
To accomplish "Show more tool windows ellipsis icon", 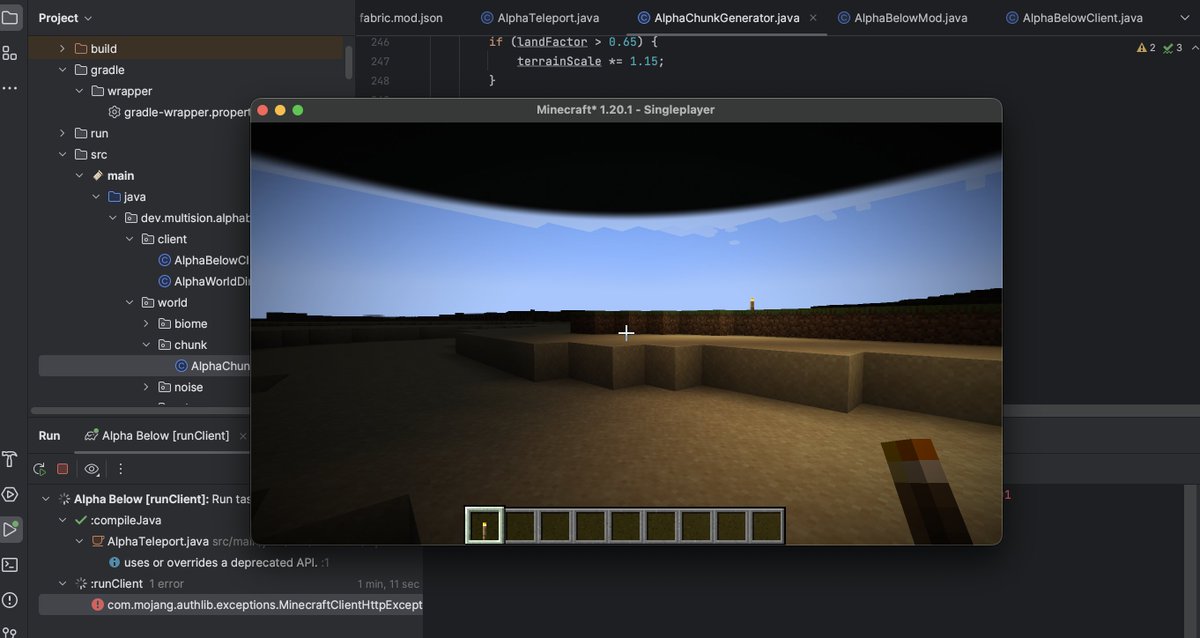I will (10, 88).
